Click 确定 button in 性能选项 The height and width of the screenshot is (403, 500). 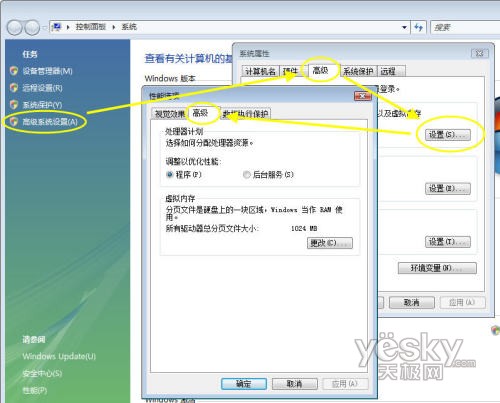click(x=244, y=384)
